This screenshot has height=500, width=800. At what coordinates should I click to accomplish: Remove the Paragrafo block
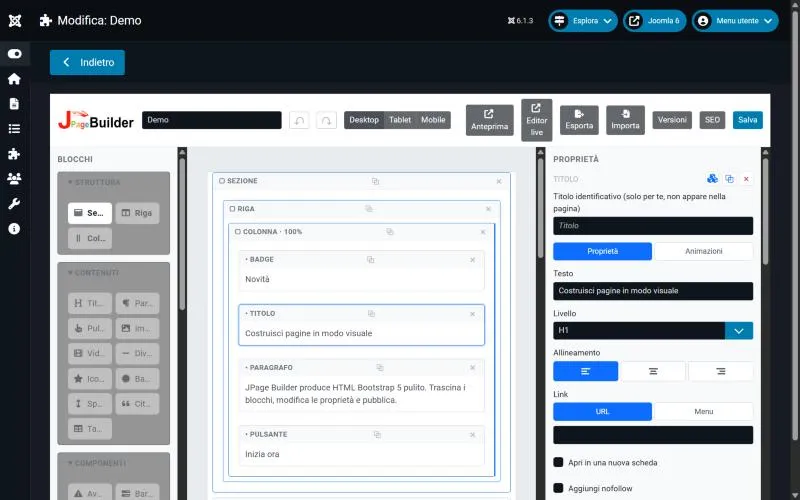(472, 367)
